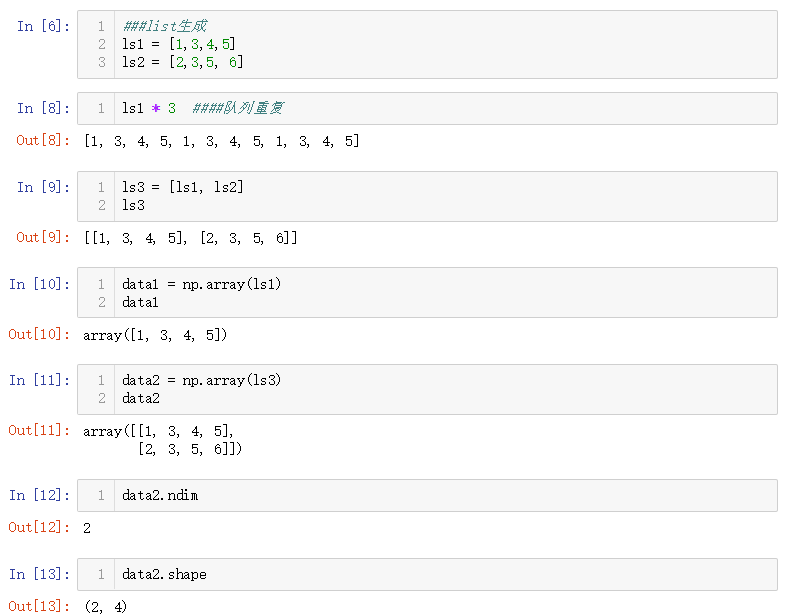Click the 'data2 = np.array(ls3)' code line
This screenshot has width=785, height=615.
tap(202, 380)
